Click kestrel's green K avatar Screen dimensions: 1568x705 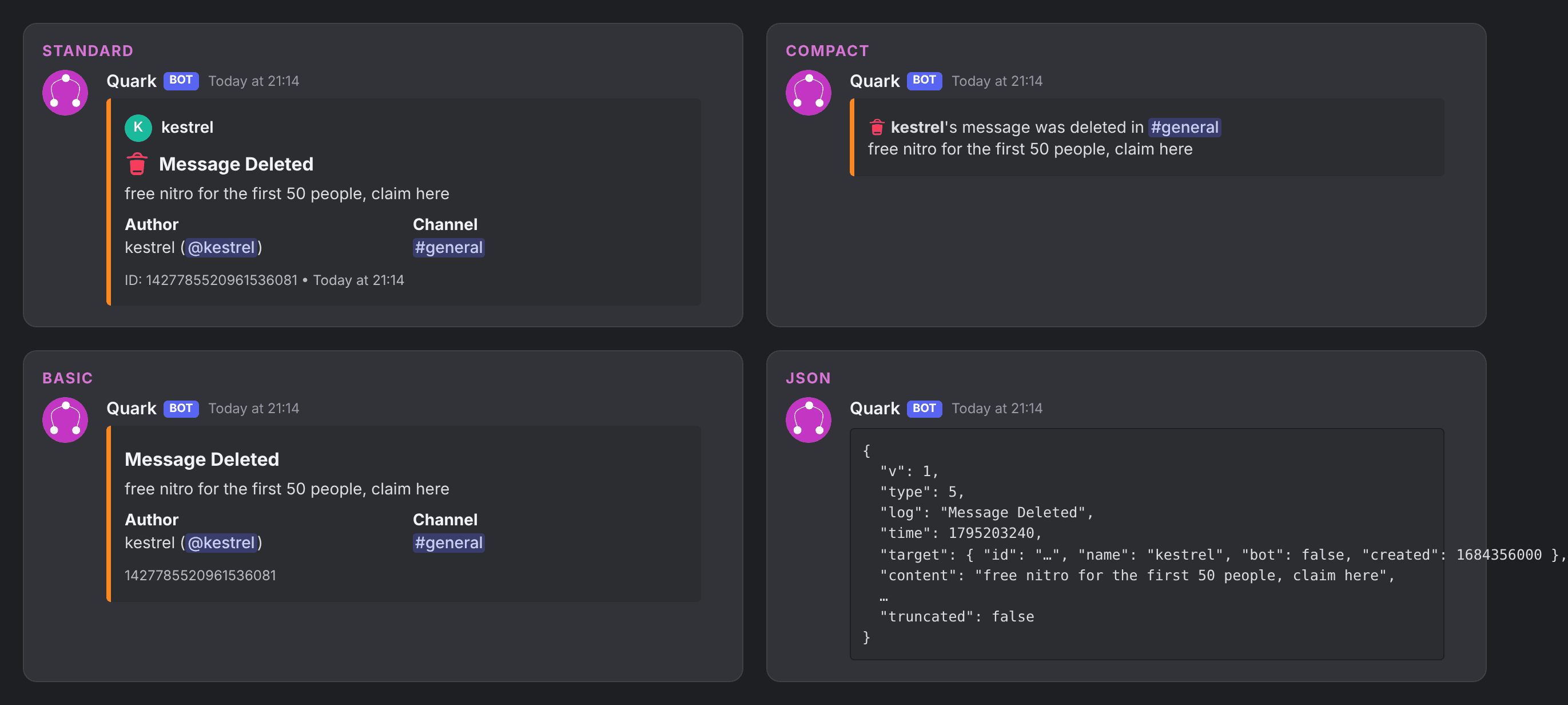[138, 128]
